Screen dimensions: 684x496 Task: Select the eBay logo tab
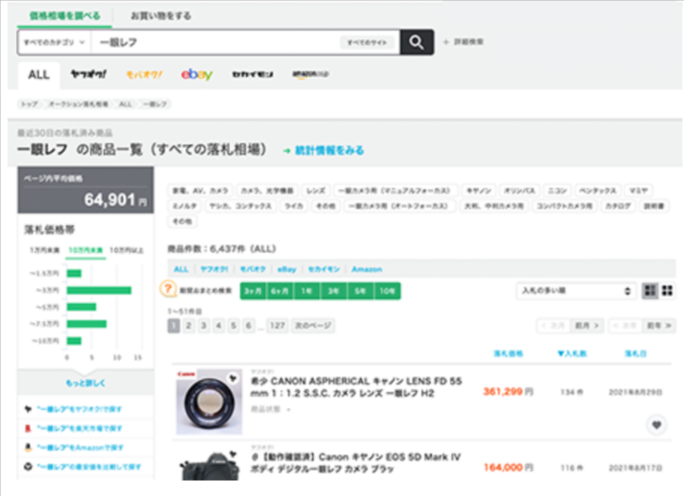[x=196, y=74]
